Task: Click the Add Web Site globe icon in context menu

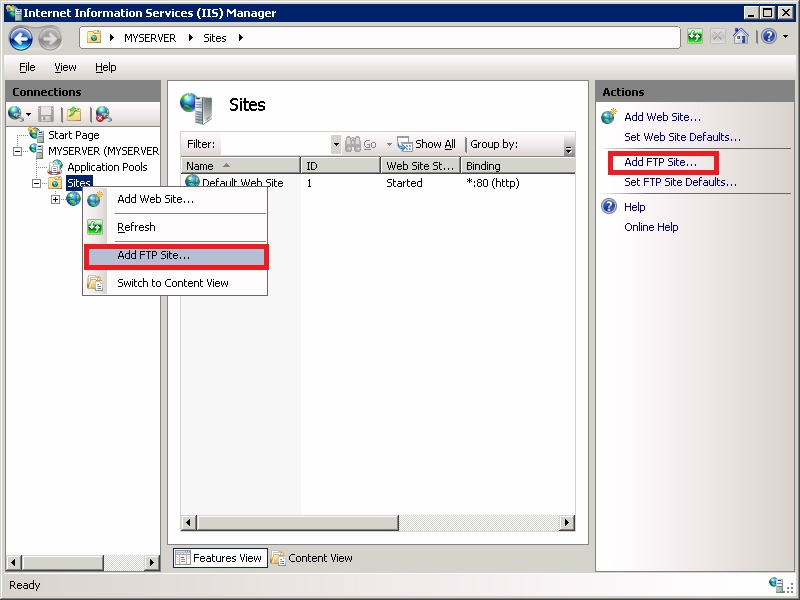Action: pos(95,199)
